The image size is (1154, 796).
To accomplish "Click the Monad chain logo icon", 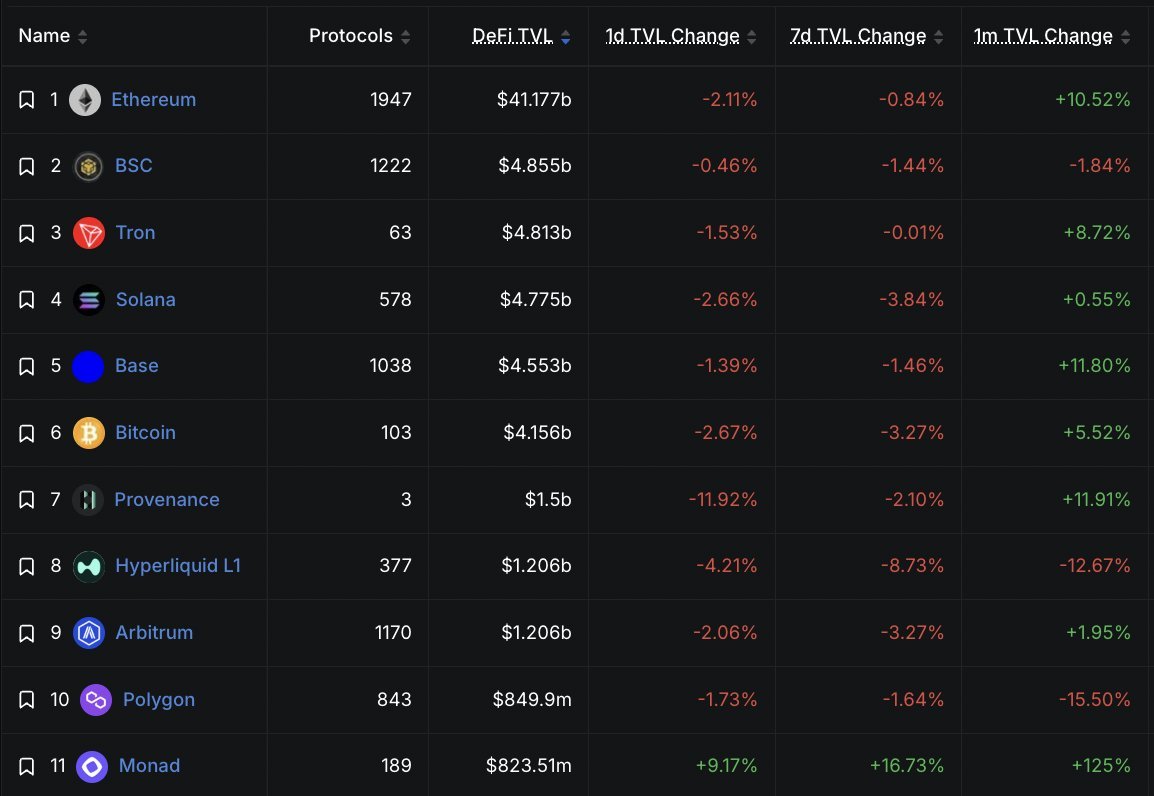I will click(x=92, y=767).
